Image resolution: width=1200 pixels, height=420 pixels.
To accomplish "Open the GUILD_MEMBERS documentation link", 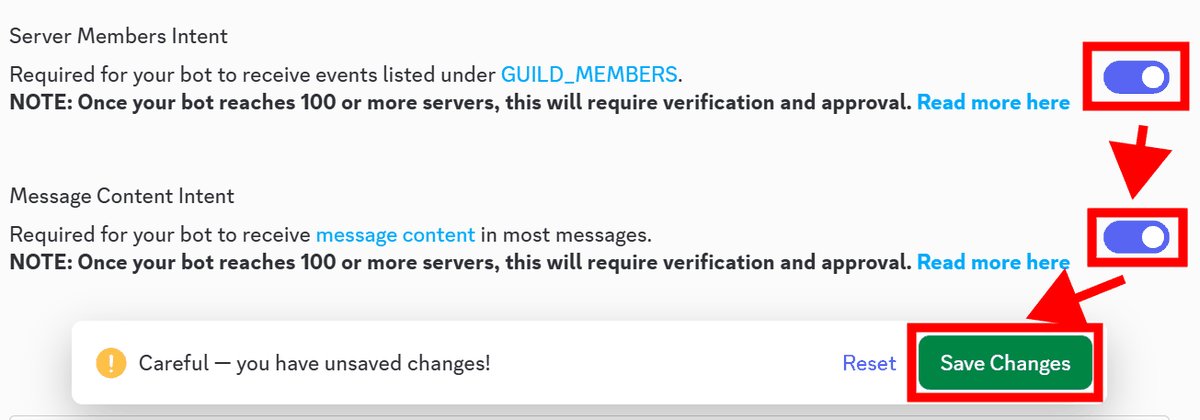I will [x=589, y=74].
